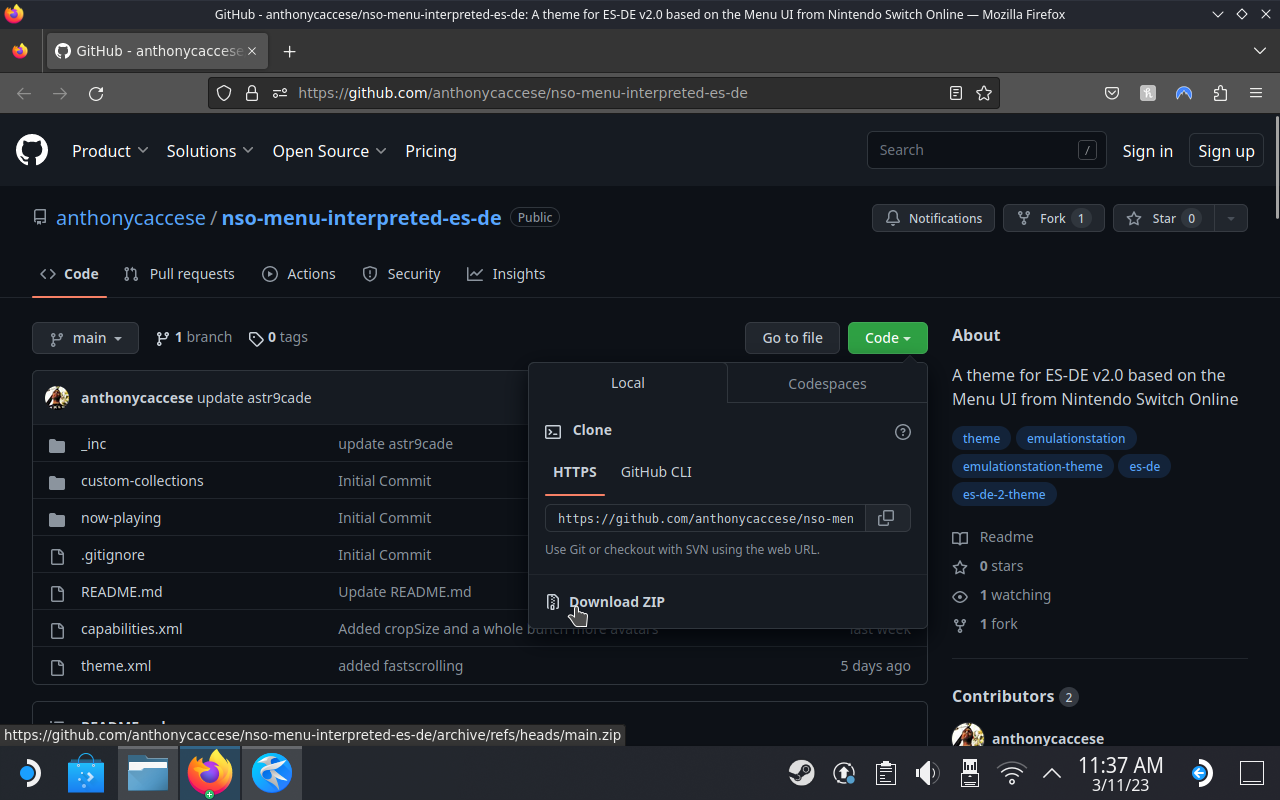Open the main branch dropdown
The image size is (1280, 800).
click(85, 338)
